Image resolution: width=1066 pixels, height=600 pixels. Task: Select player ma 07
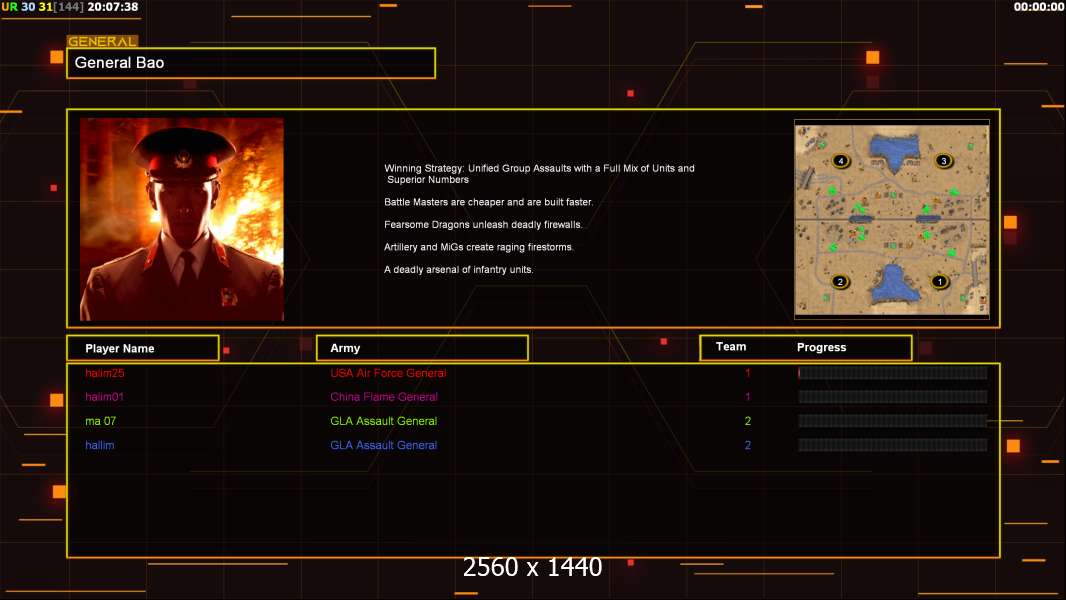click(101, 421)
